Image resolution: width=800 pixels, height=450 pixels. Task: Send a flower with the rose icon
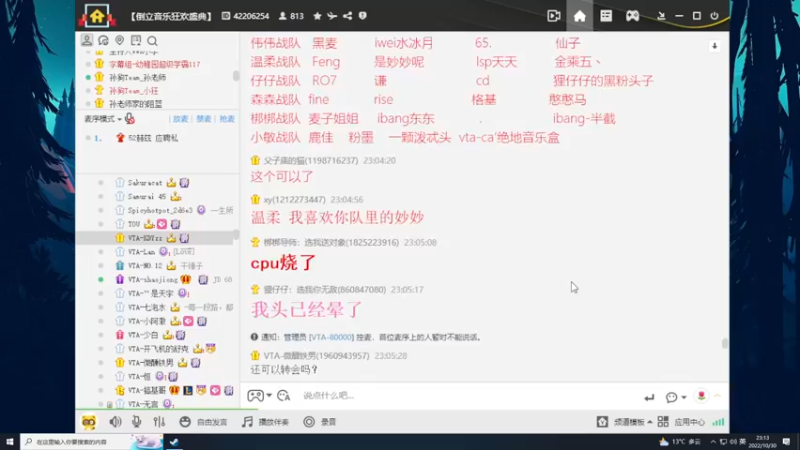(x=702, y=396)
